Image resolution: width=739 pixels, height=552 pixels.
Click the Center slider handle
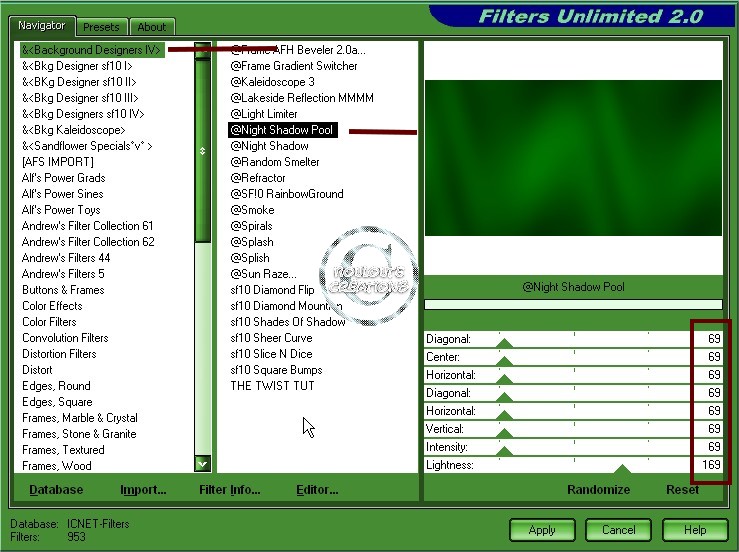tap(504, 362)
